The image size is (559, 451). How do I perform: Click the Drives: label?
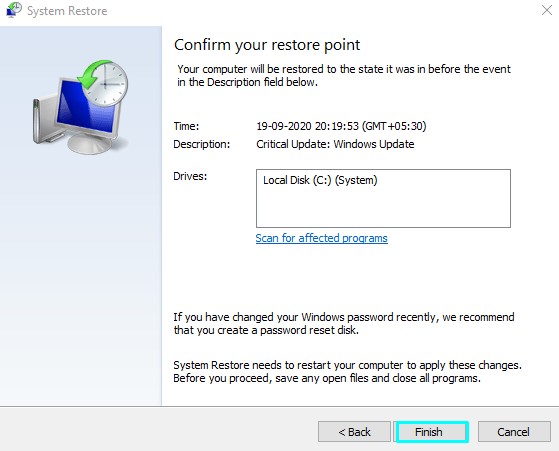(190, 176)
